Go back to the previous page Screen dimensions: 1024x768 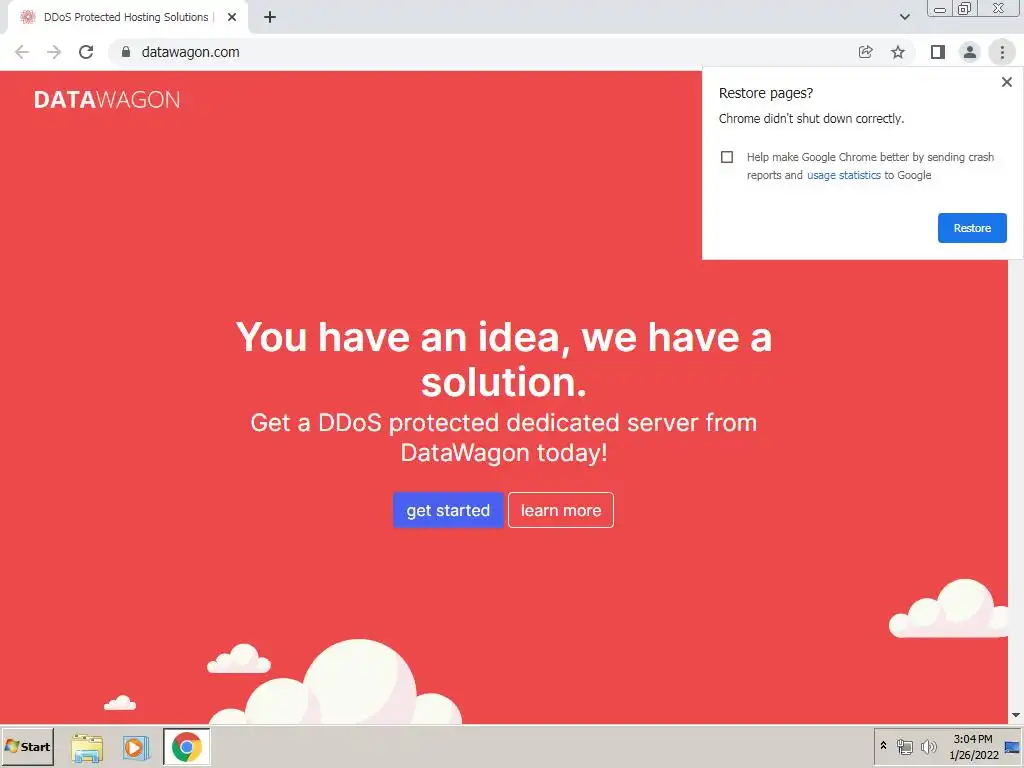click(22, 52)
